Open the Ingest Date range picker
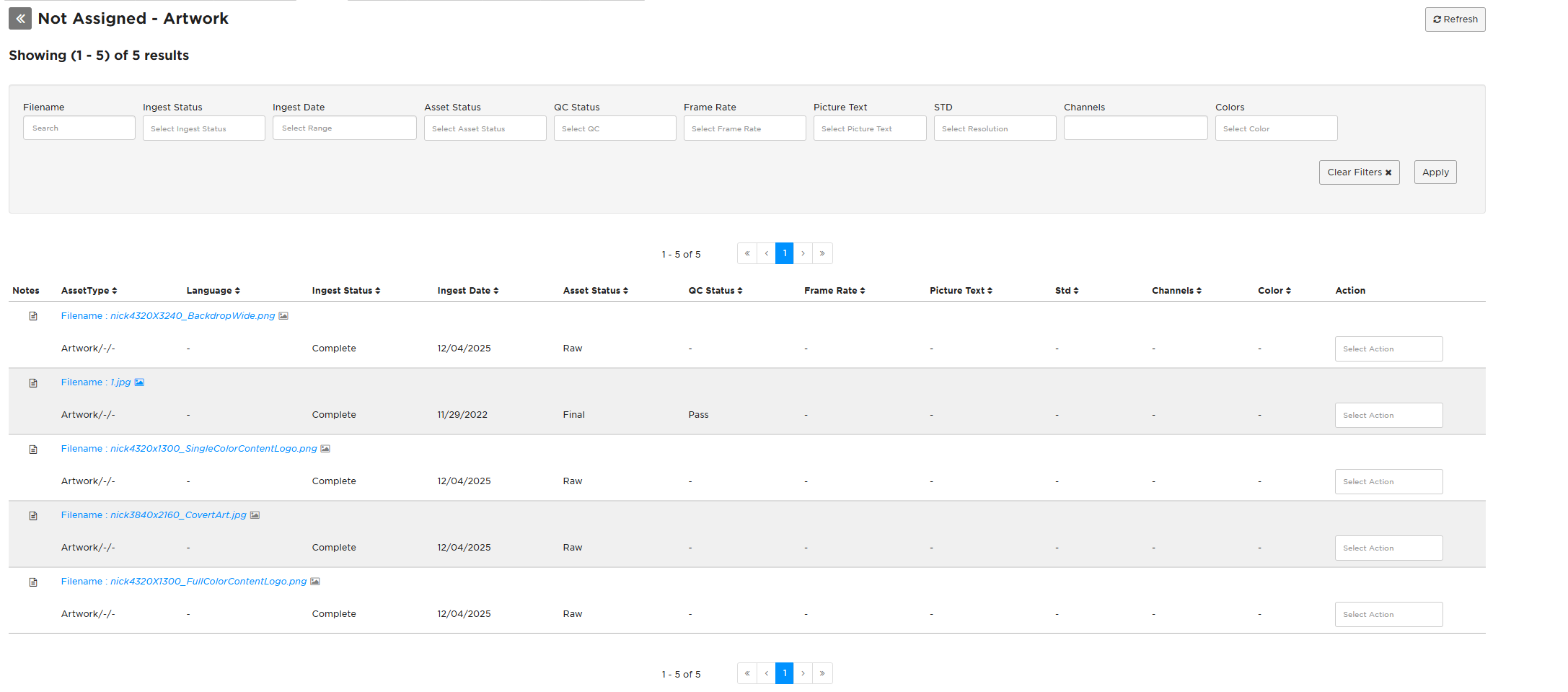 [x=345, y=128]
